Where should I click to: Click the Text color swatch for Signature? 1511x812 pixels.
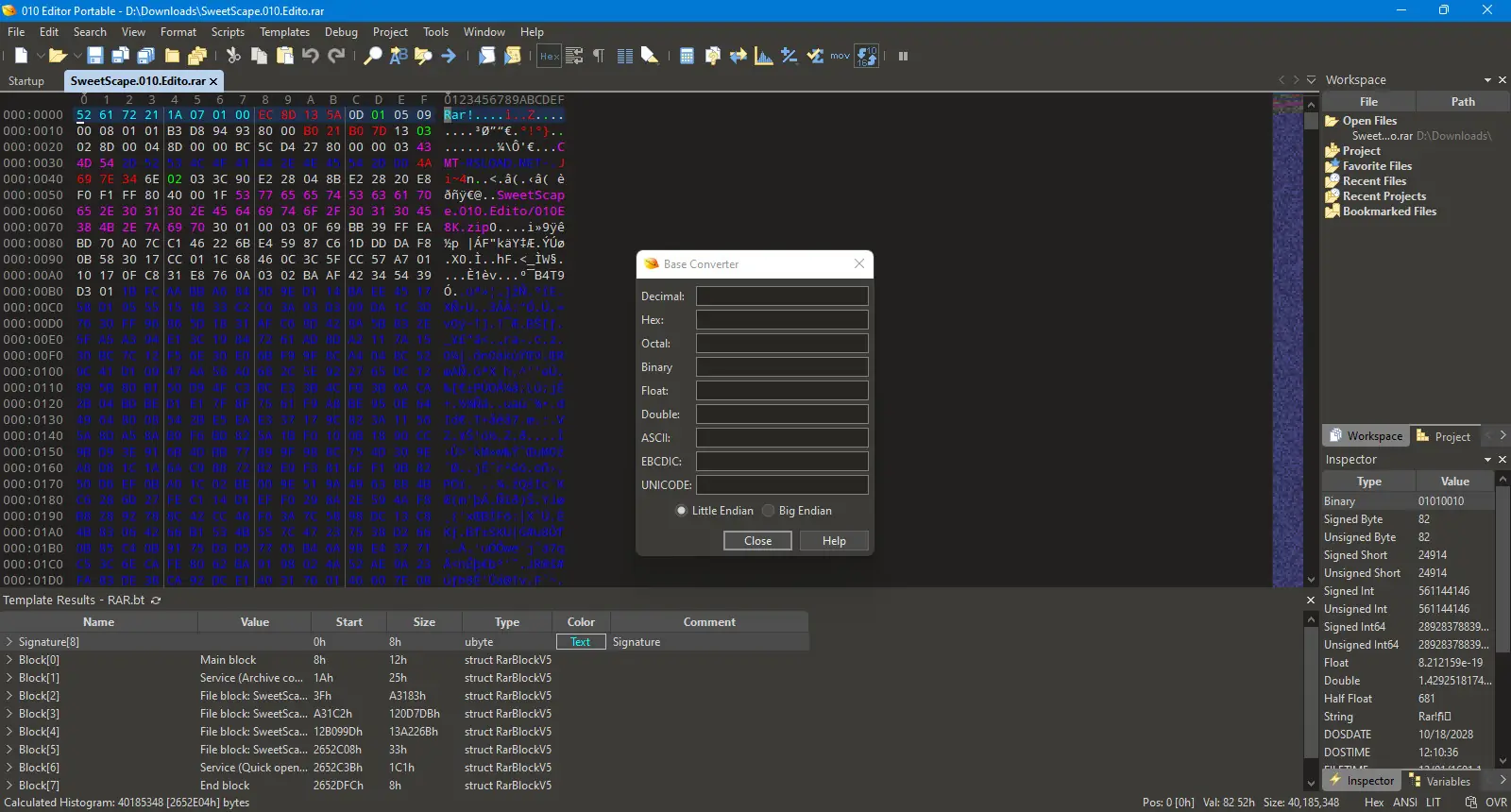[x=581, y=642]
